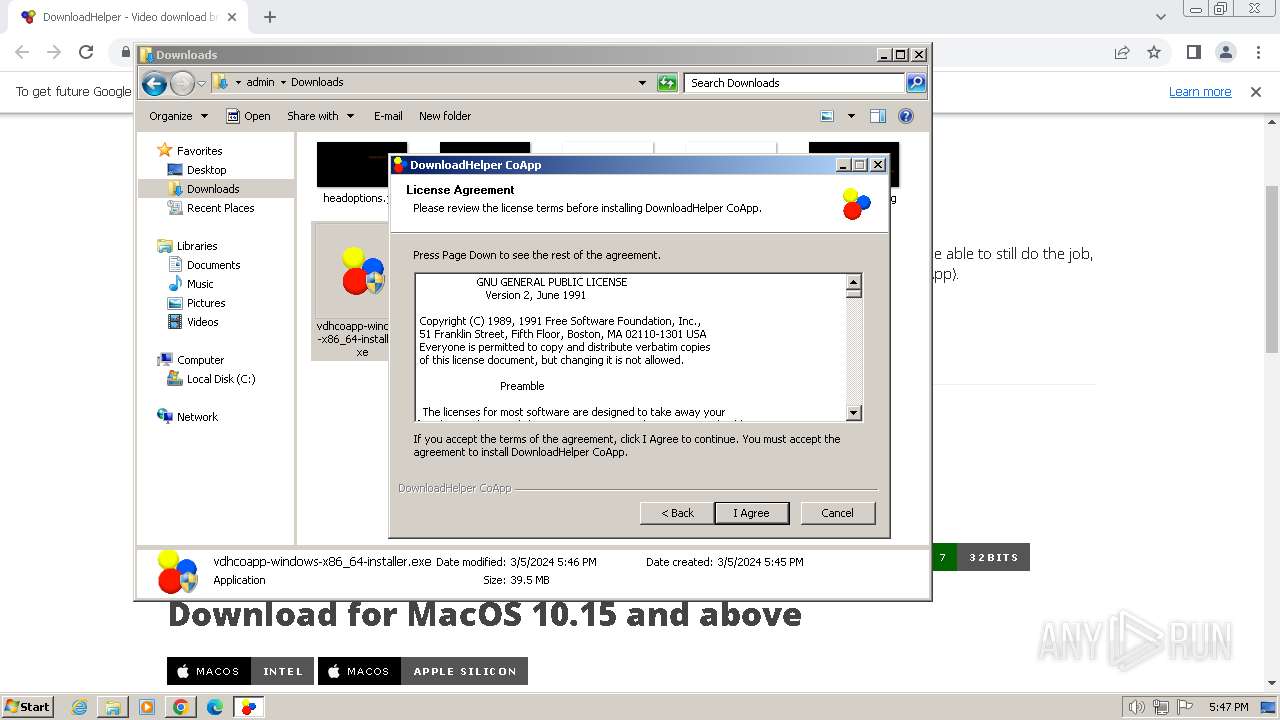Viewport: 1280px width, 720px height.
Task: Open Chrome tab search dropdown
Action: pos(1160,17)
